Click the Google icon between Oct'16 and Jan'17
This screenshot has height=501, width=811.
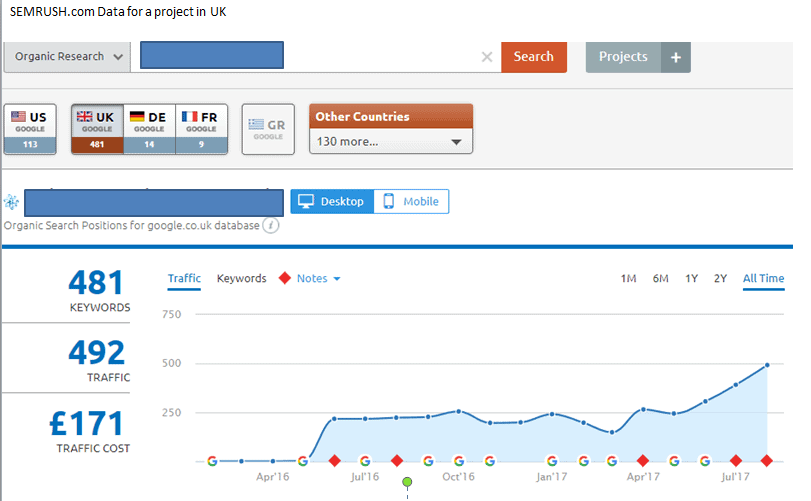(x=490, y=461)
